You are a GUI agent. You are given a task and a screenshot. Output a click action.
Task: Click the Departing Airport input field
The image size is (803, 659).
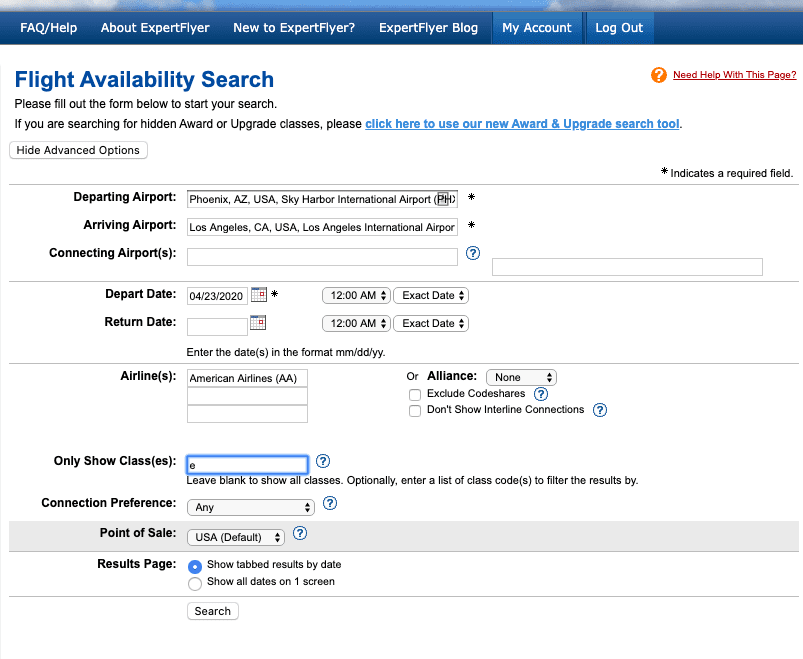click(x=322, y=199)
